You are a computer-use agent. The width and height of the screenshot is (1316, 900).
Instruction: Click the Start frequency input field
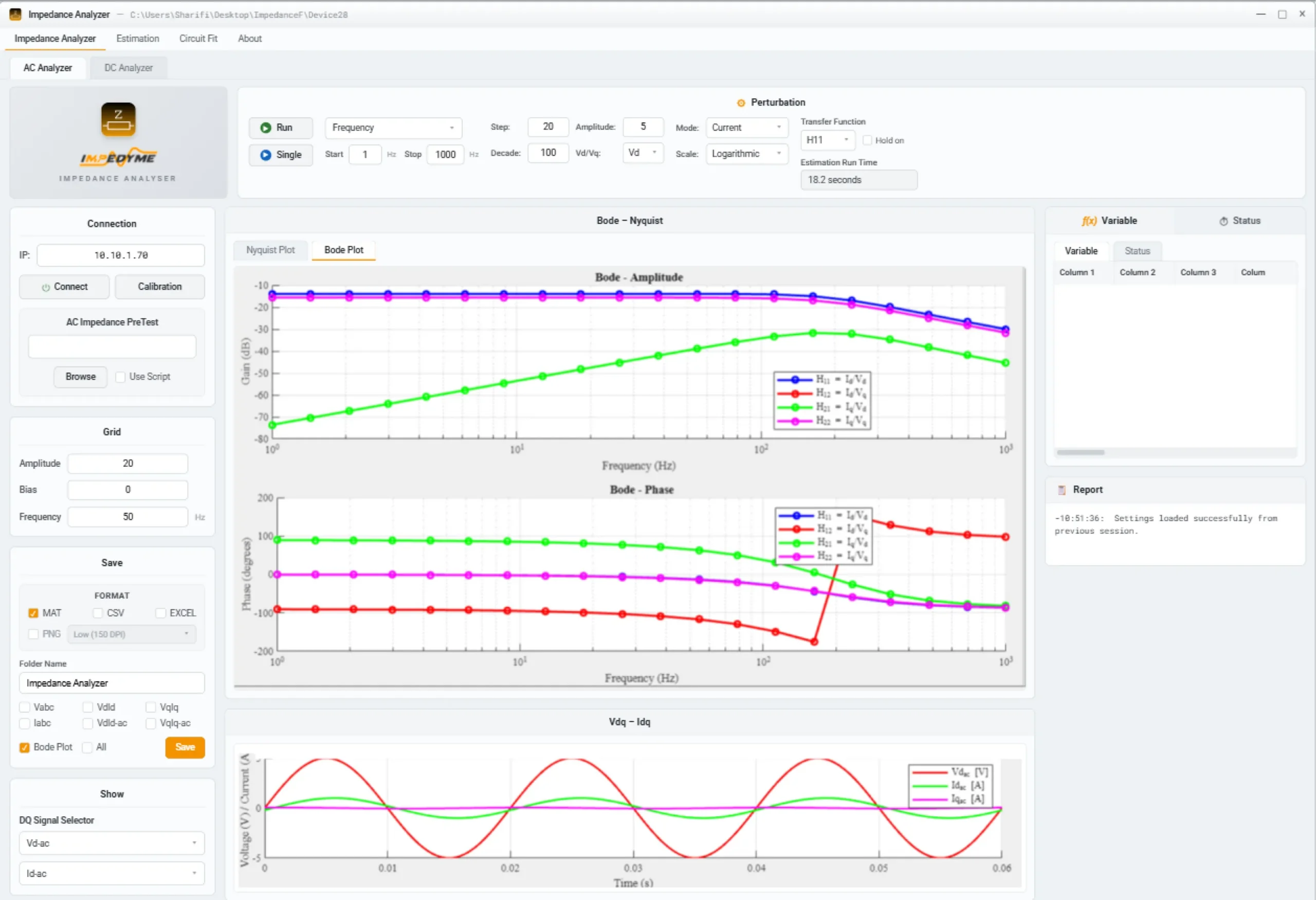click(364, 154)
